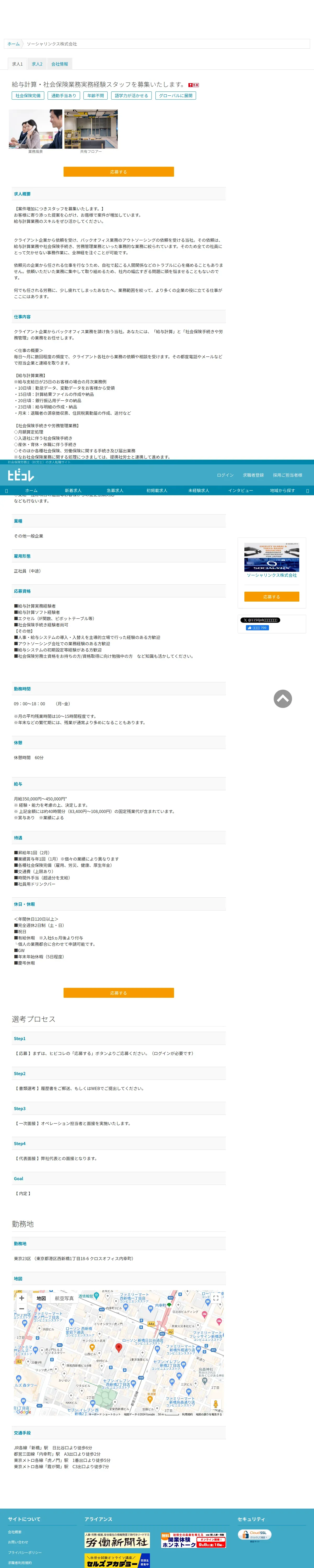Open the 開業体験ホンネトーク banner
Screen dimensions: 314x1568
(193, 1541)
